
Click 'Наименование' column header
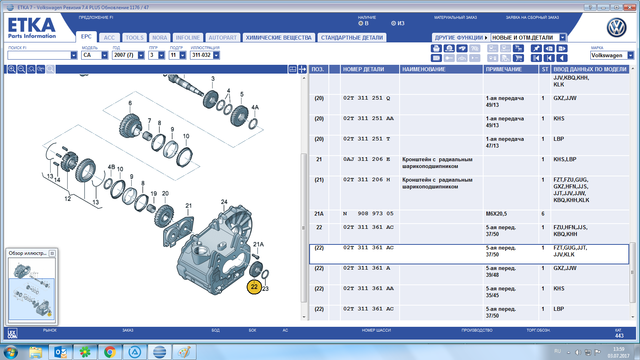pos(441,69)
